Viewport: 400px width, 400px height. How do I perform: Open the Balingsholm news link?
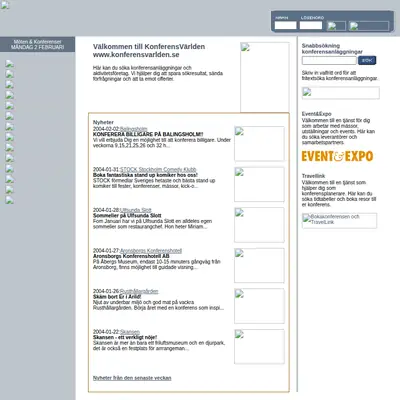(133, 129)
